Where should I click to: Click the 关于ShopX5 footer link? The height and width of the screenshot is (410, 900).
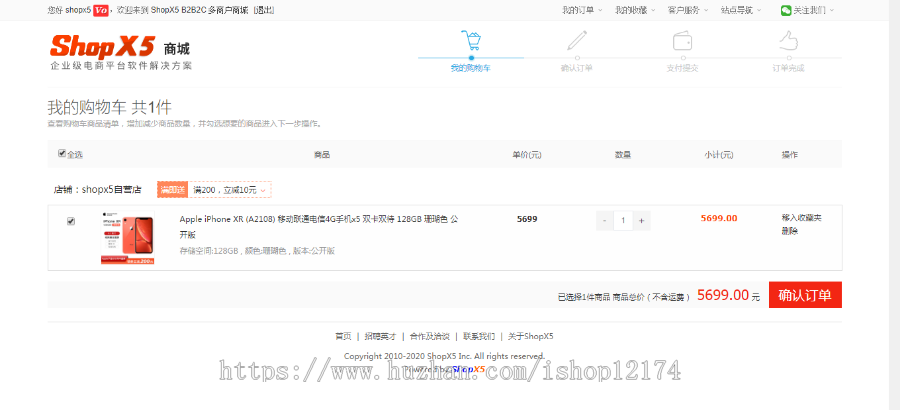[x=531, y=336]
